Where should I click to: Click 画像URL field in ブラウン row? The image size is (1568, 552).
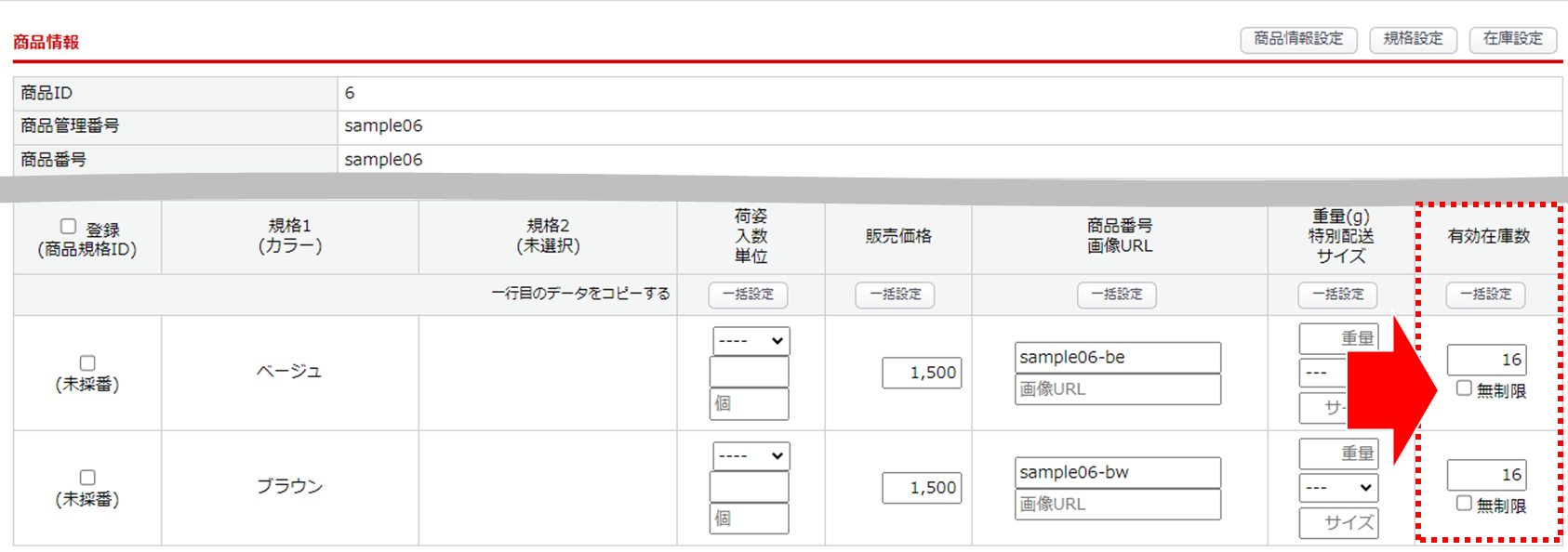[x=1117, y=505]
